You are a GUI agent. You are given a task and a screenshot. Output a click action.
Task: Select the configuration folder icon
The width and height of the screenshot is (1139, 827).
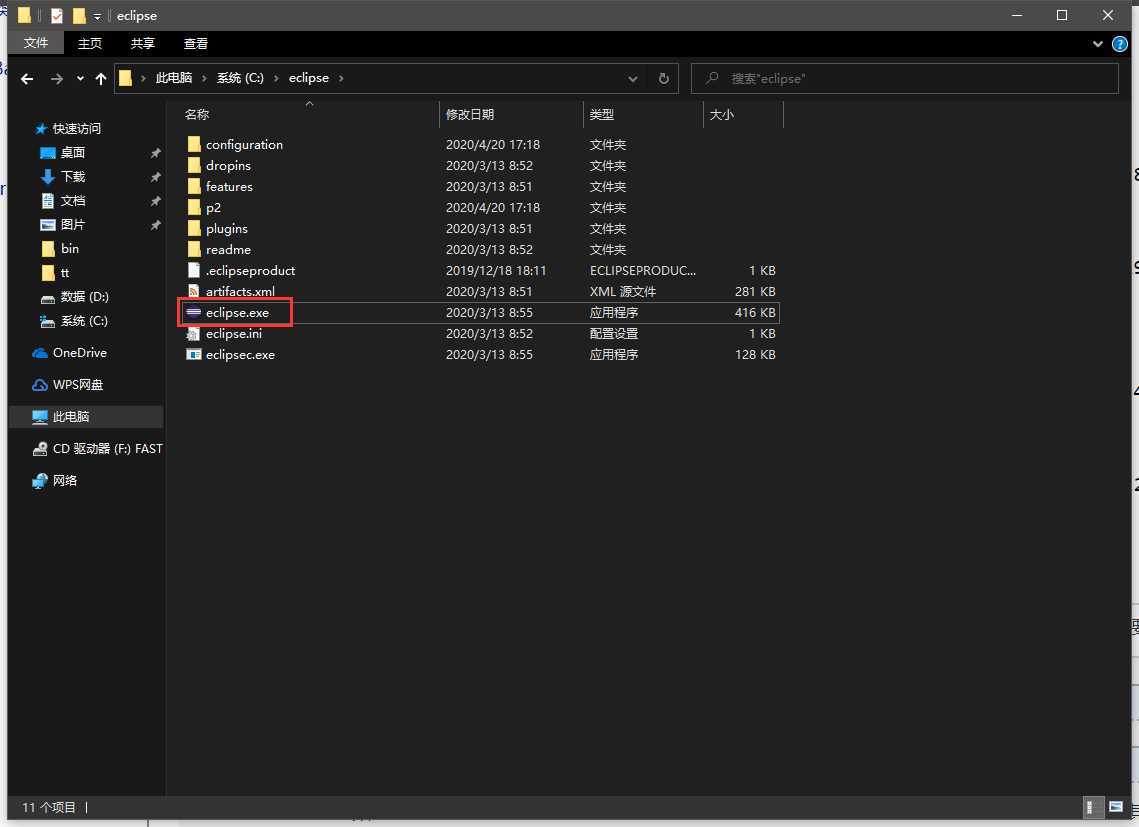(193, 145)
